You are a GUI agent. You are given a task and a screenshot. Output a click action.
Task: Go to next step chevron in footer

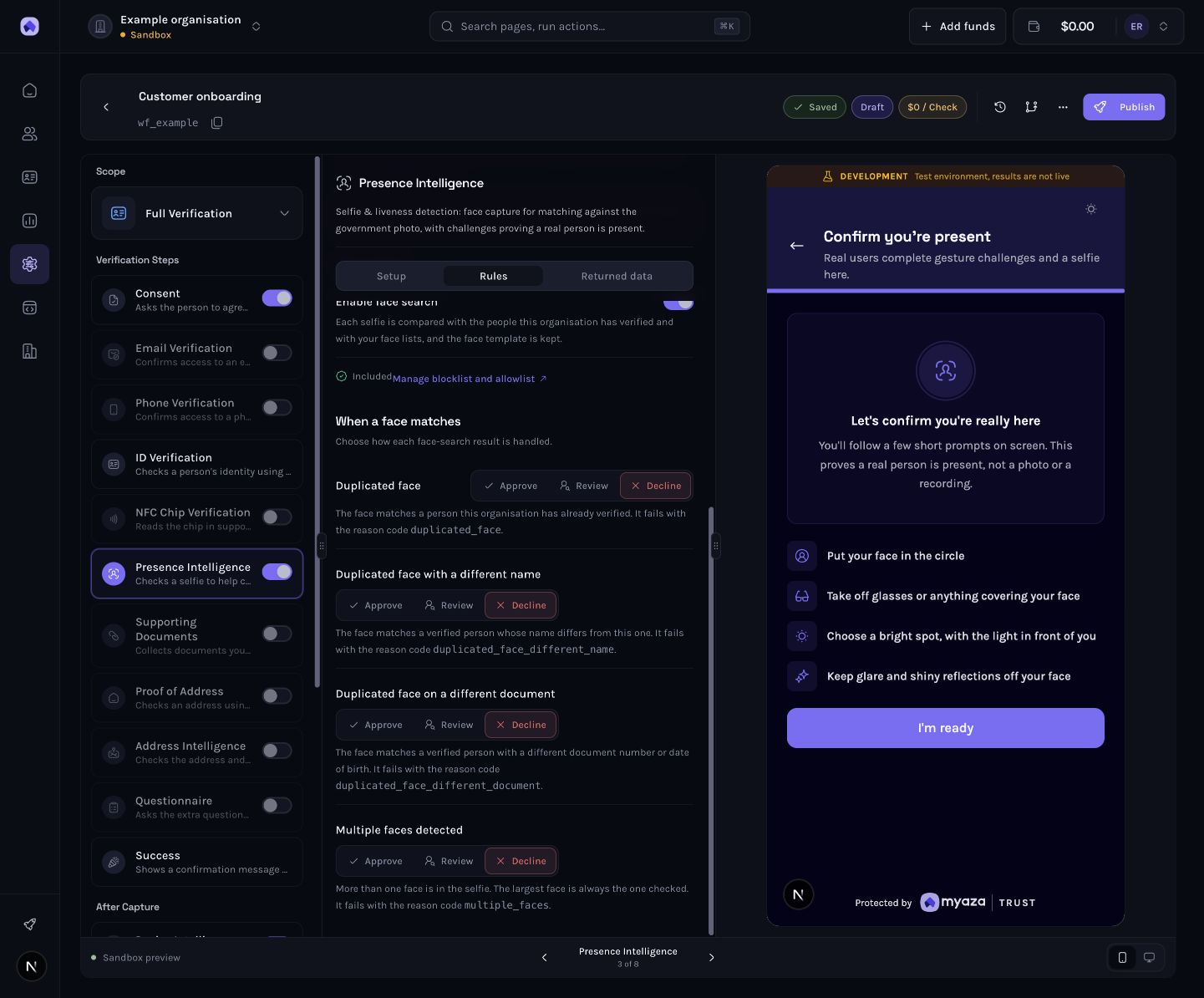pyautogui.click(x=712, y=958)
